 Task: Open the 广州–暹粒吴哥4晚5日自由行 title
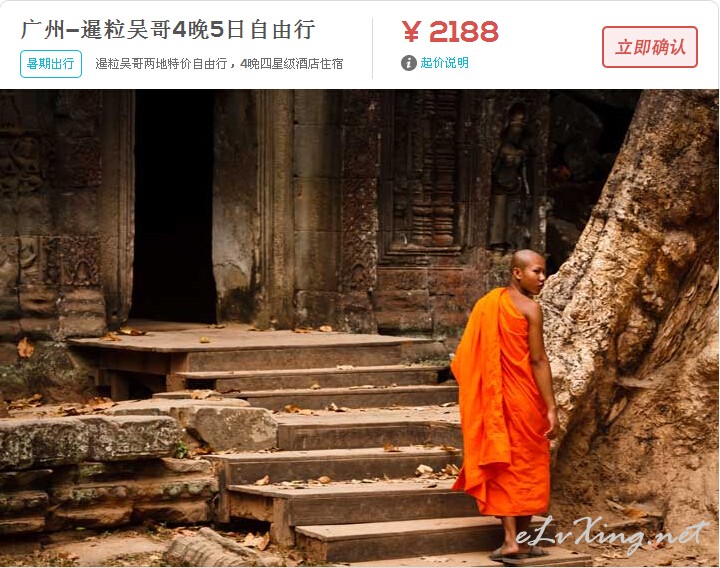coord(168,30)
